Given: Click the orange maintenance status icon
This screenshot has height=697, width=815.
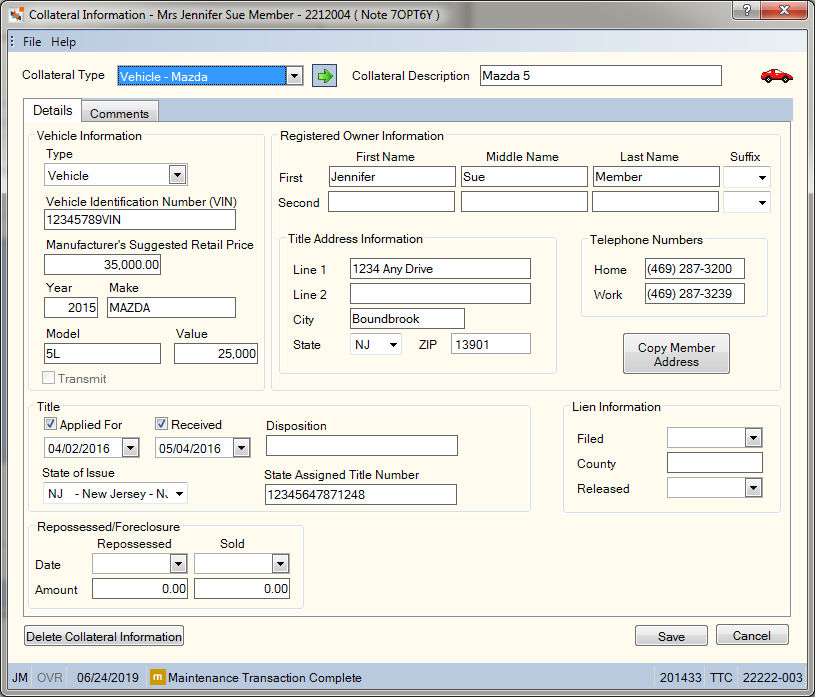Looking at the screenshot, I should tap(157, 677).
